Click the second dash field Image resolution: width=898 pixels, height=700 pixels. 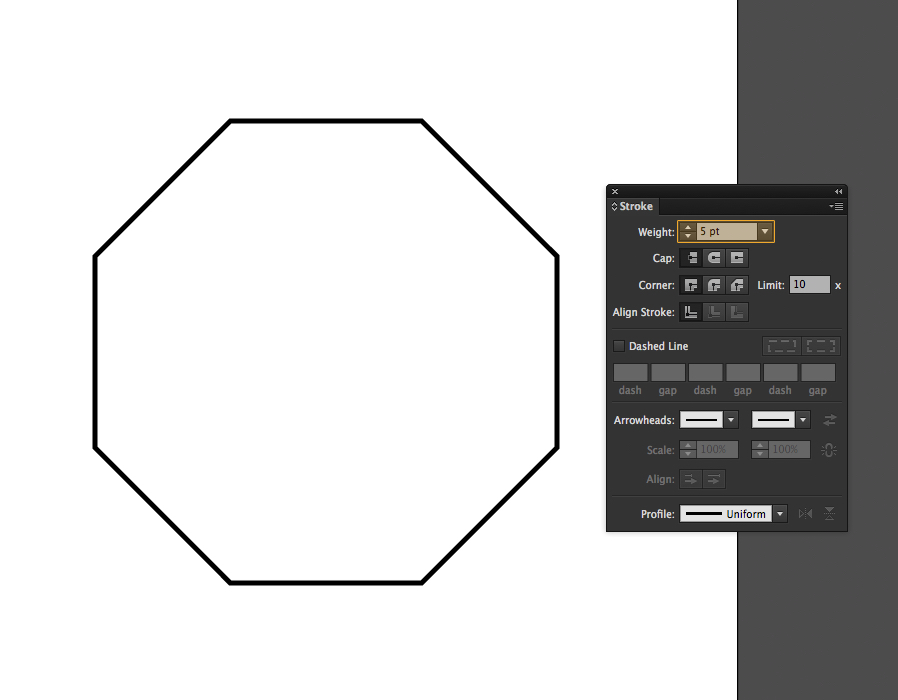click(x=706, y=372)
